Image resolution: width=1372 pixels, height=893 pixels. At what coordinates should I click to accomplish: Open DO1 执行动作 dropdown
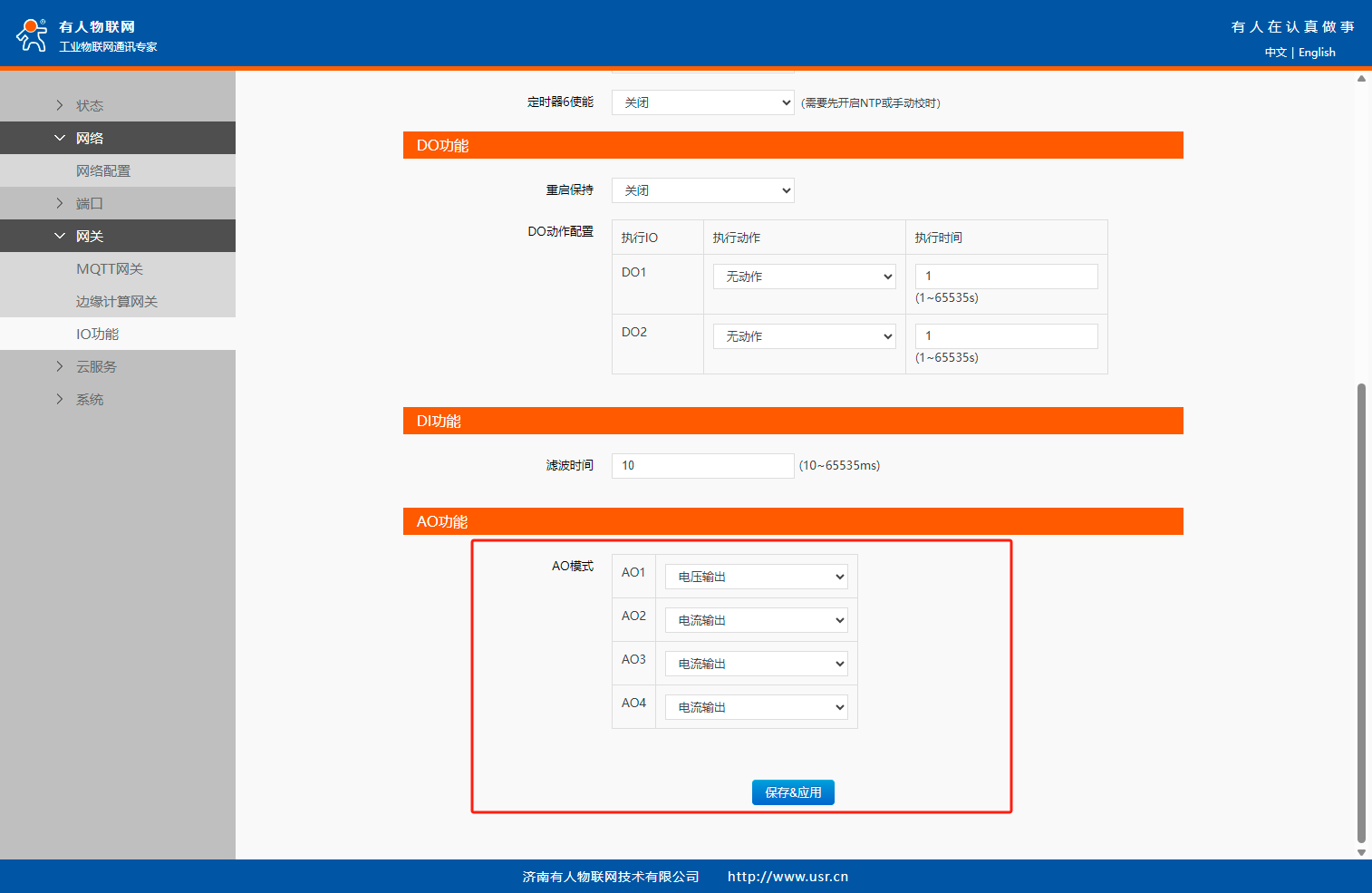[804, 277]
